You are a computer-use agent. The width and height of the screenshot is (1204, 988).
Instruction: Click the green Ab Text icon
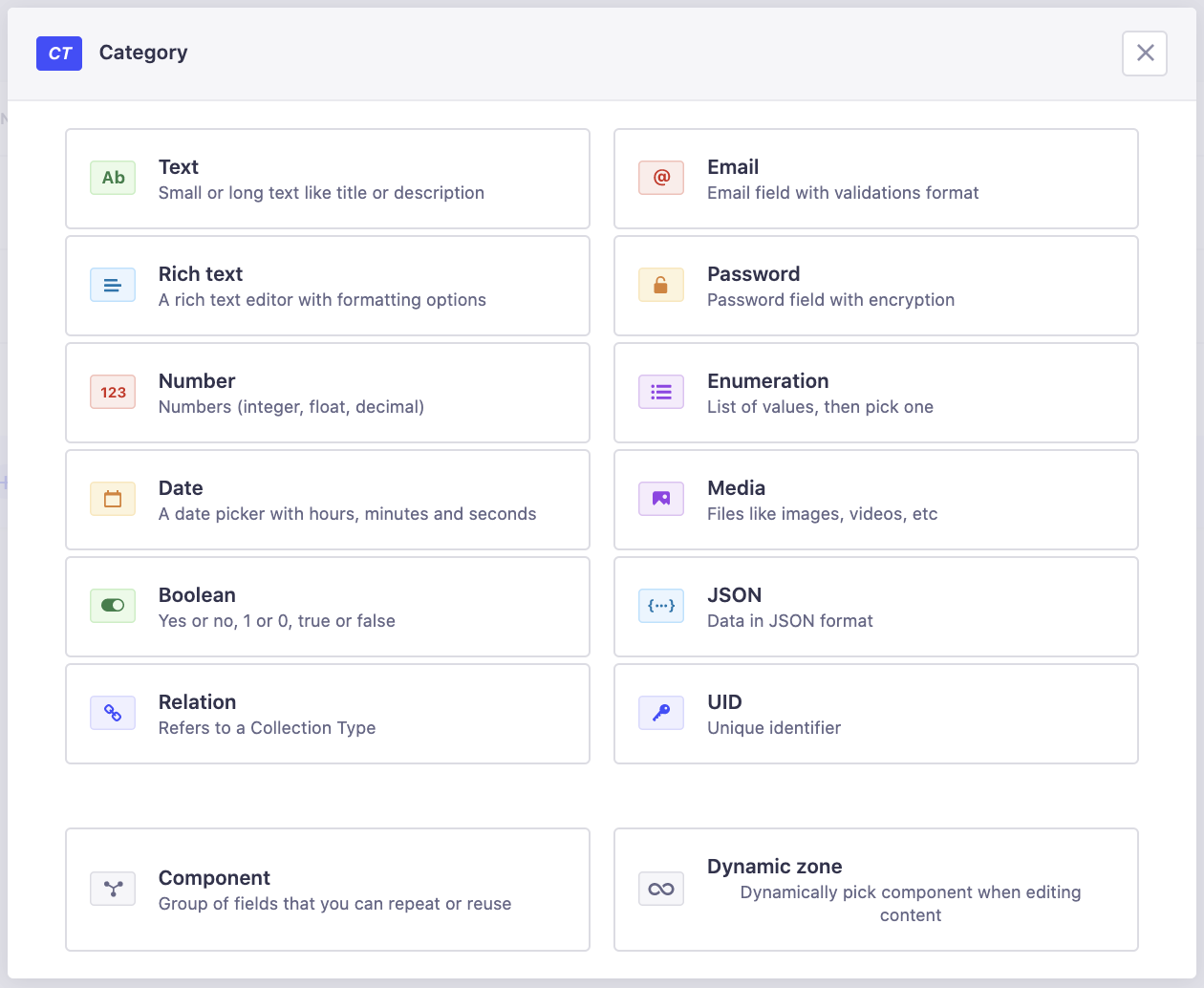[x=113, y=178]
